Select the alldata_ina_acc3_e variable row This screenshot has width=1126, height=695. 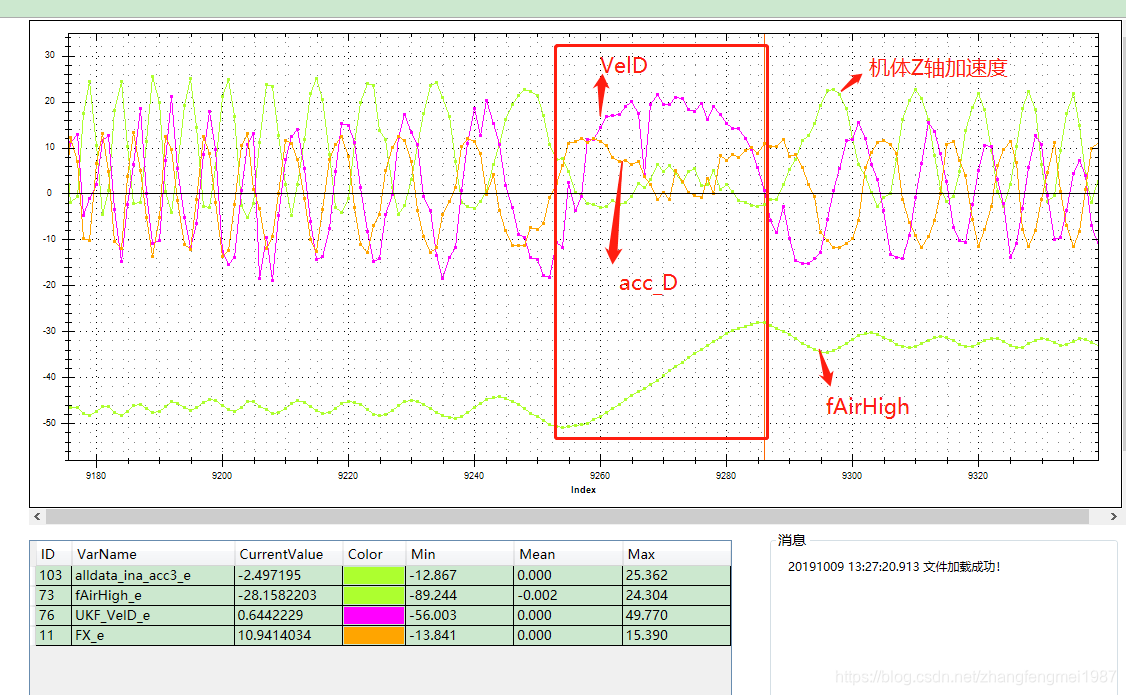pos(383,575)
